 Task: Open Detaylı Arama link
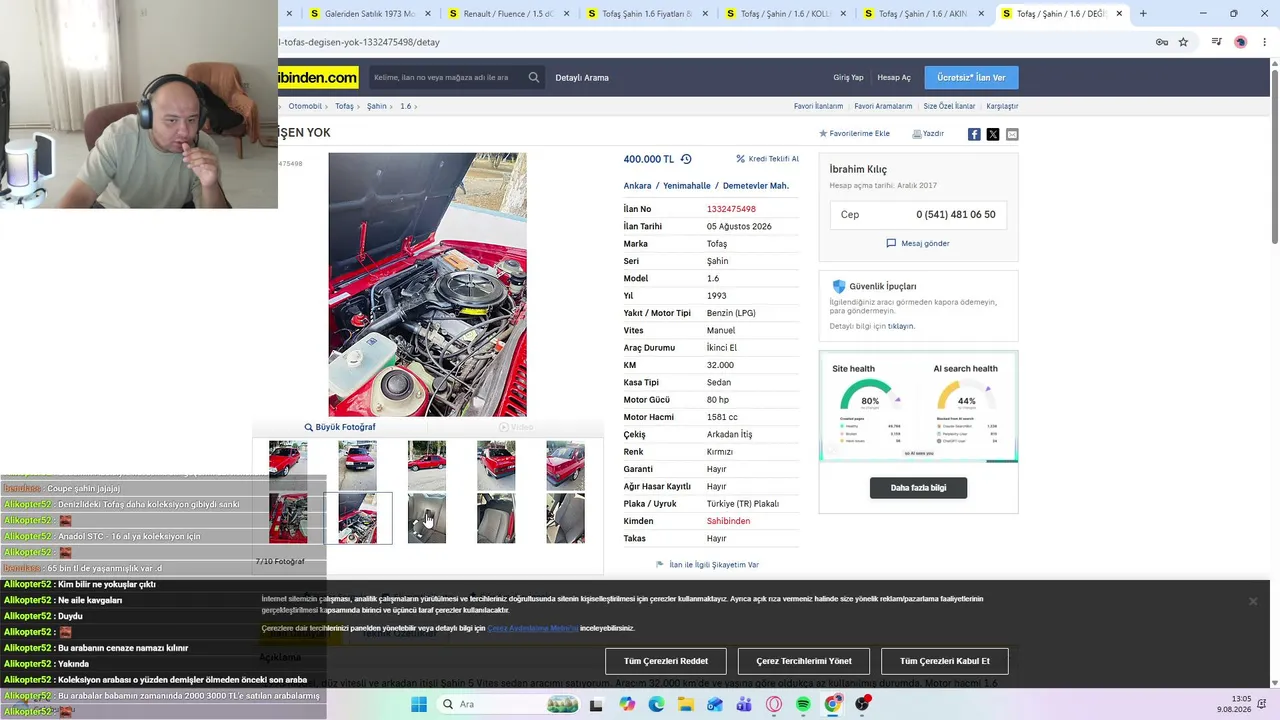[x=582, y=77]
